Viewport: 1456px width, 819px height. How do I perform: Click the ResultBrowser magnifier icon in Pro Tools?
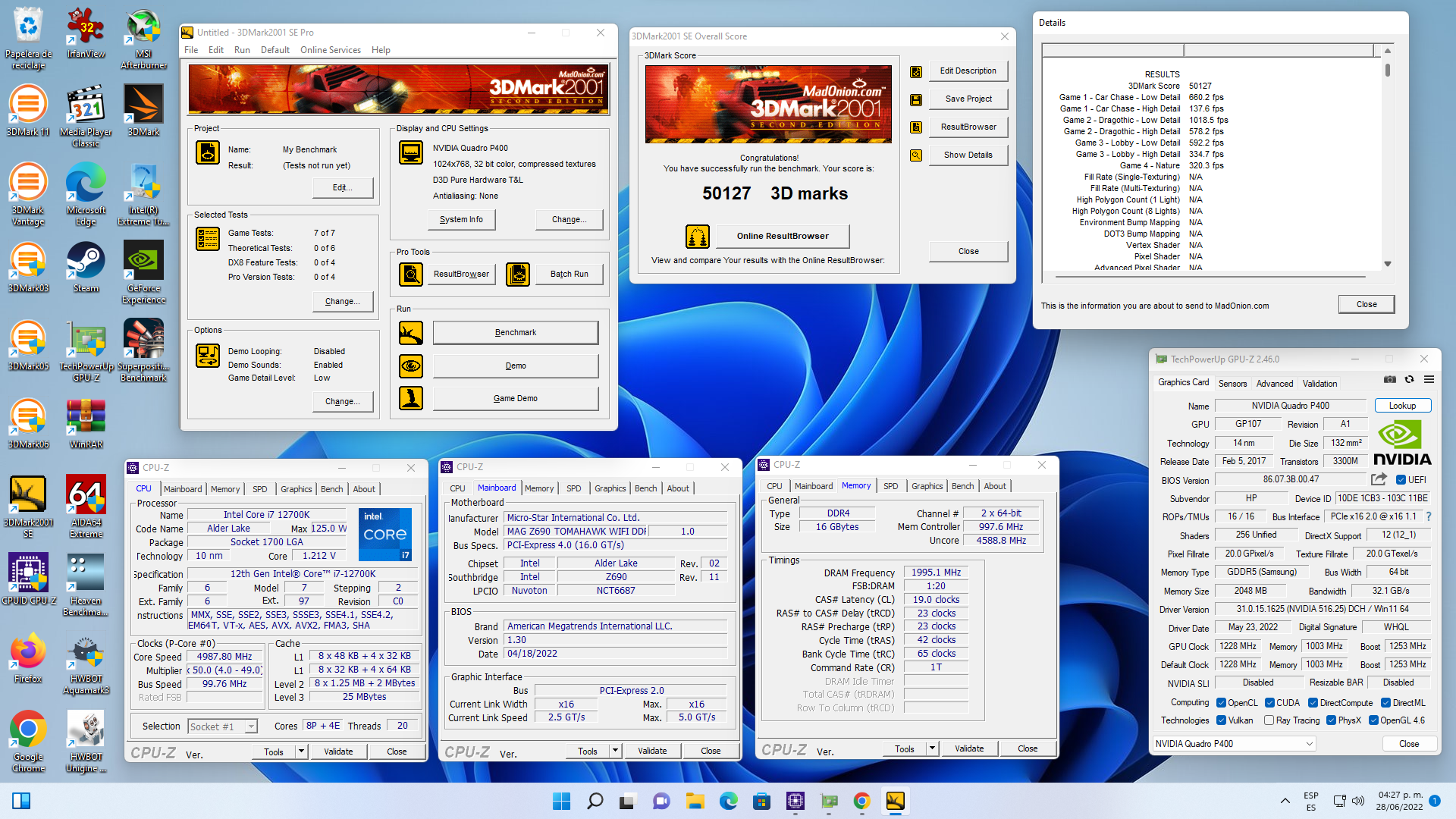pos(411,274)
